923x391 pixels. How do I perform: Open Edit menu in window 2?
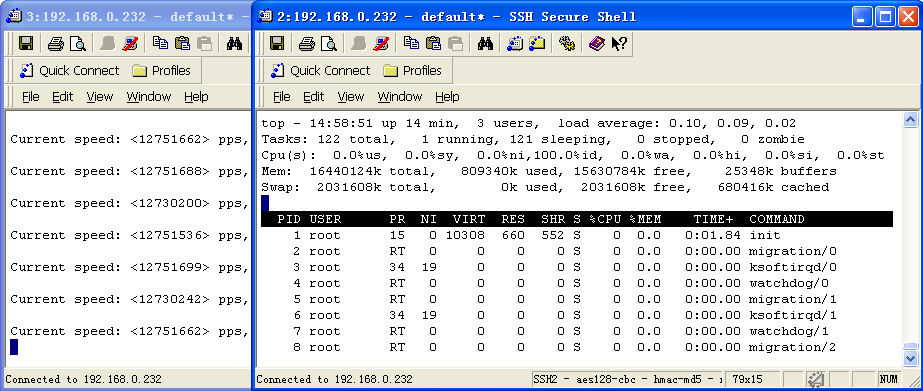[314, 97]
